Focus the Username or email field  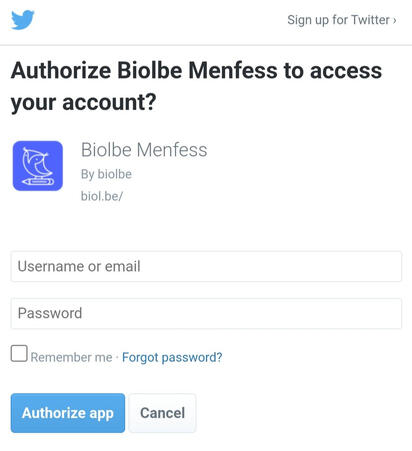(x=206, y=267)
